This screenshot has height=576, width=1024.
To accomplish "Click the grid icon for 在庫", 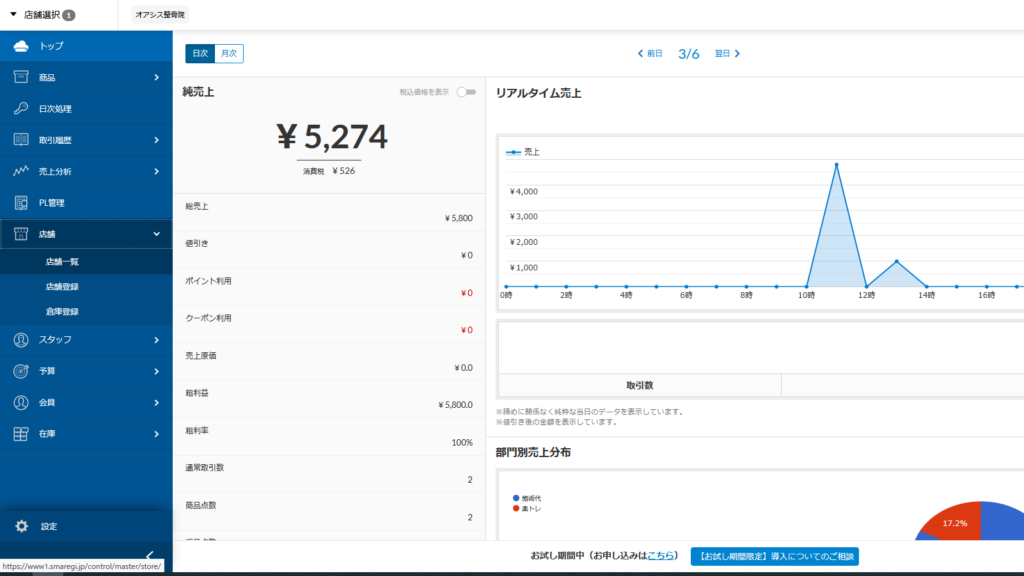I will click(x=20, y=434).
